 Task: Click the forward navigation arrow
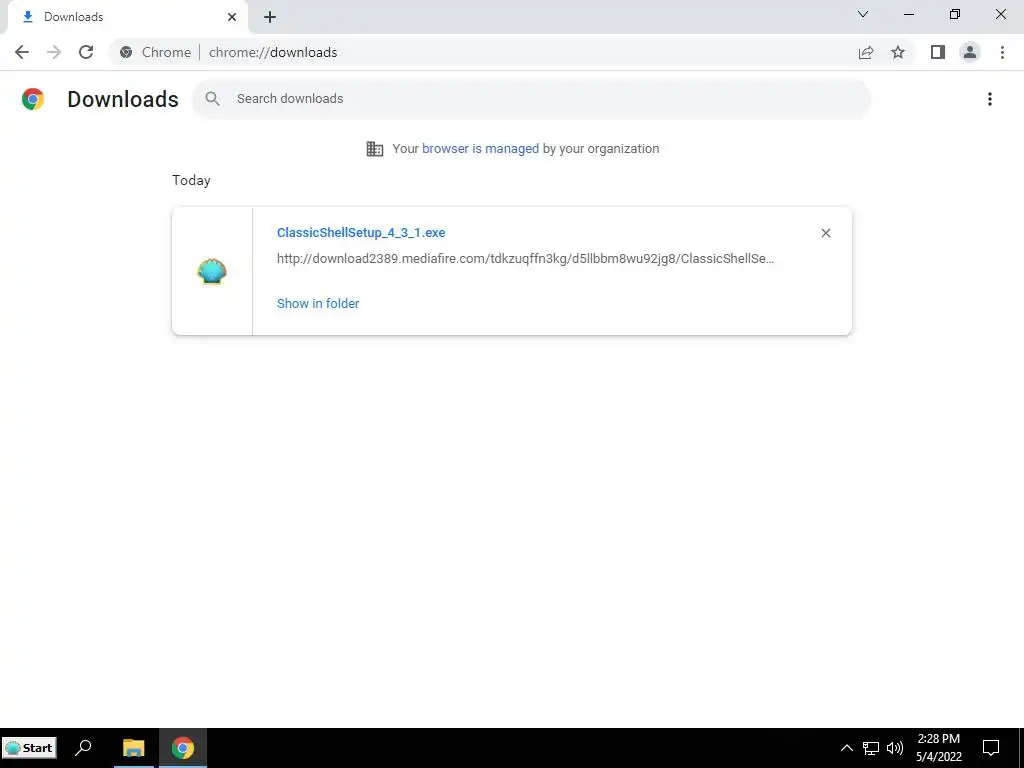[54, 52]
